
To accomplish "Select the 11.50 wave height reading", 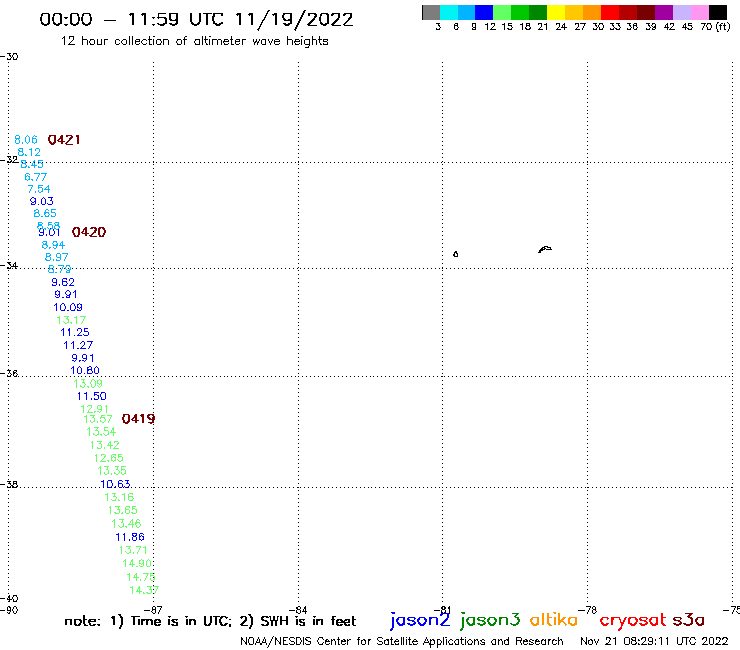I will click(x=92, y=397).
